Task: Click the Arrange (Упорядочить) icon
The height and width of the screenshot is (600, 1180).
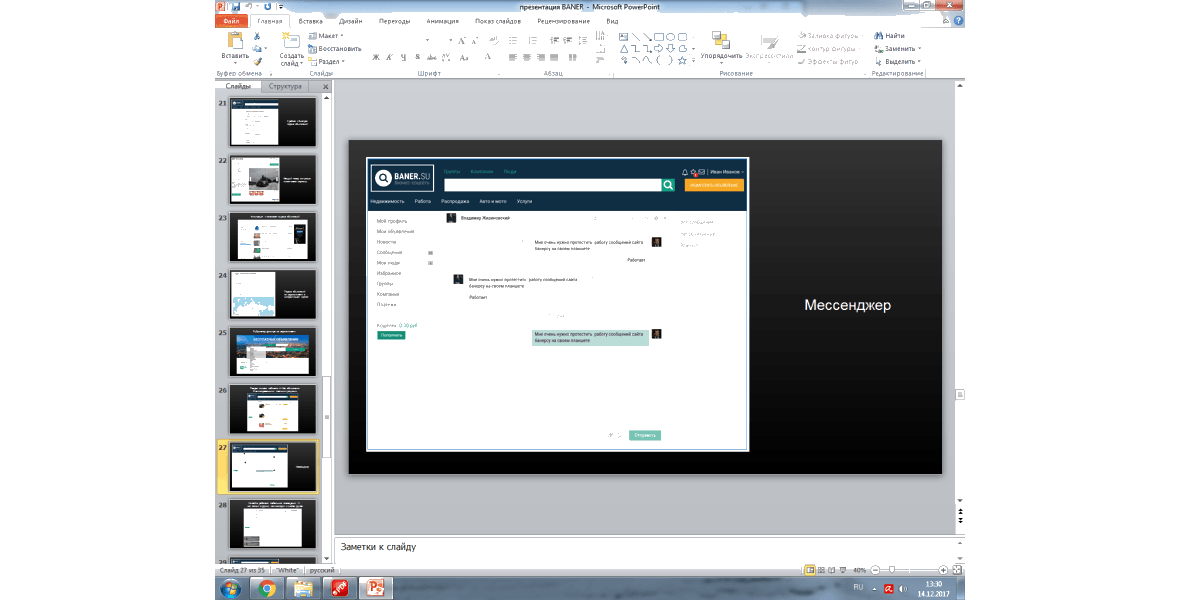Action: [721, 41]
